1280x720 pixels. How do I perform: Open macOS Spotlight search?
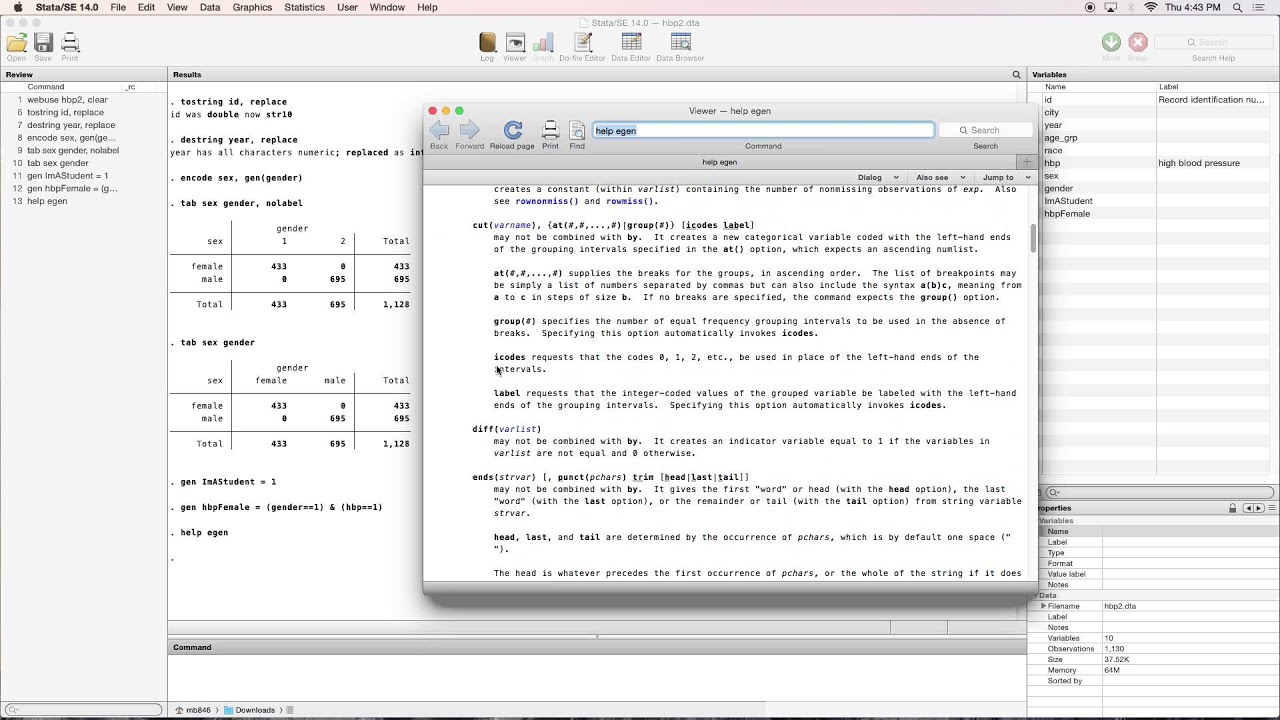(1238, 7)
